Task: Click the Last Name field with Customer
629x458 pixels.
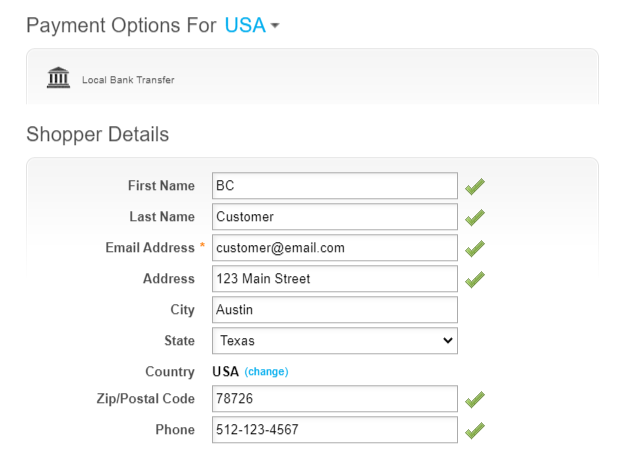Action: tap(335, 217)
